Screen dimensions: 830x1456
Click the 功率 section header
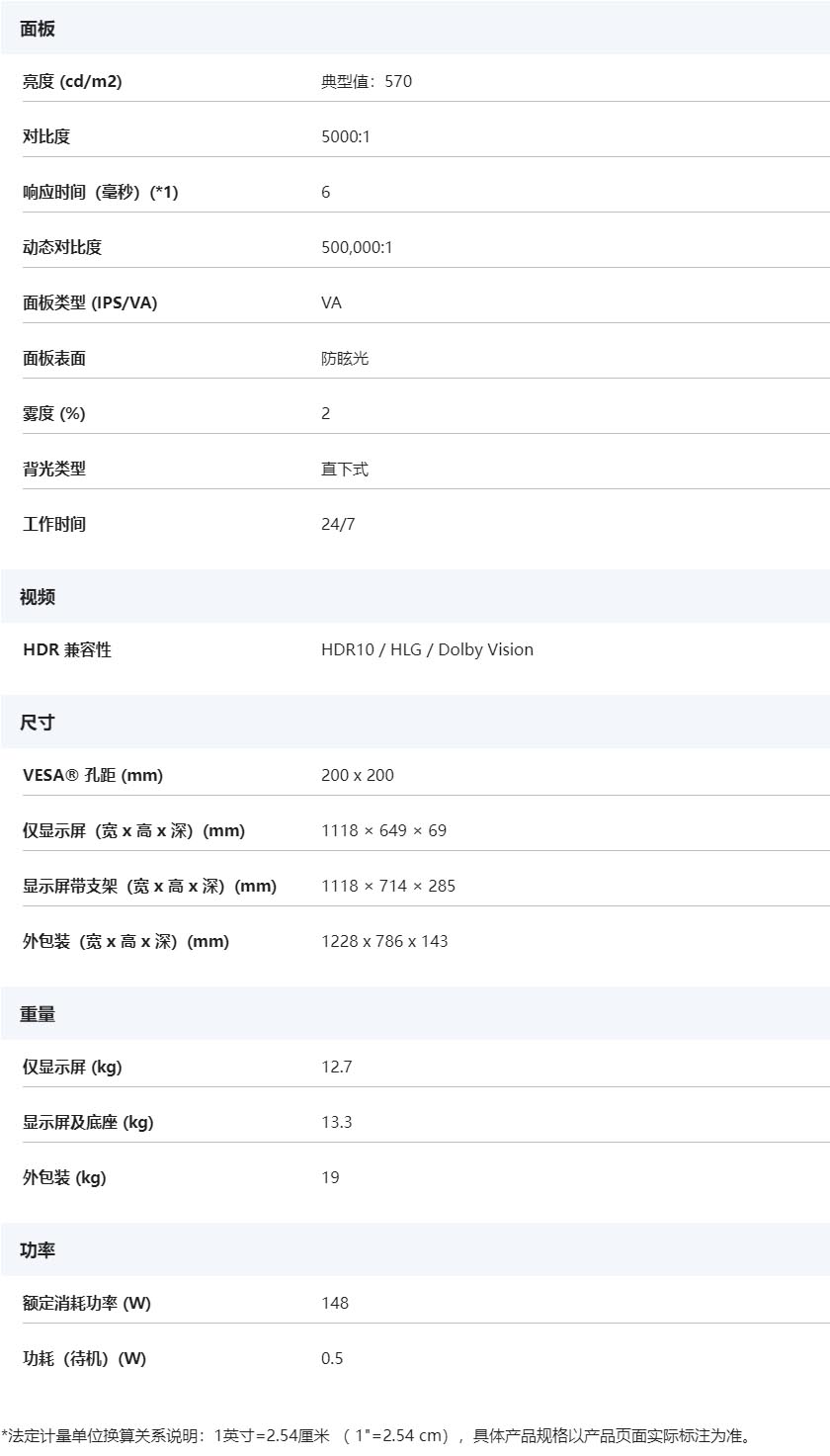point(38,1250)
